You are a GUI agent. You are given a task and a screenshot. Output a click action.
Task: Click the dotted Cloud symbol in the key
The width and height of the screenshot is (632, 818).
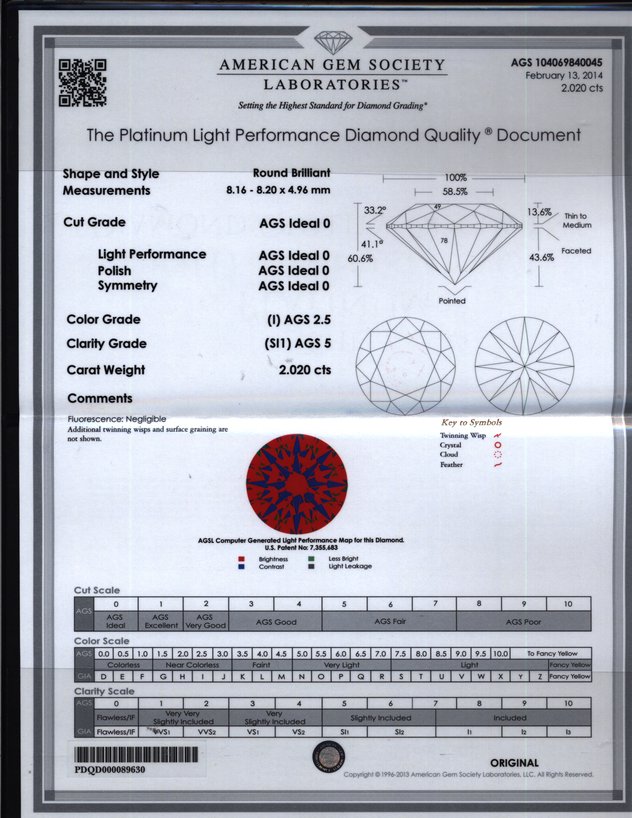tap(500, 455)
